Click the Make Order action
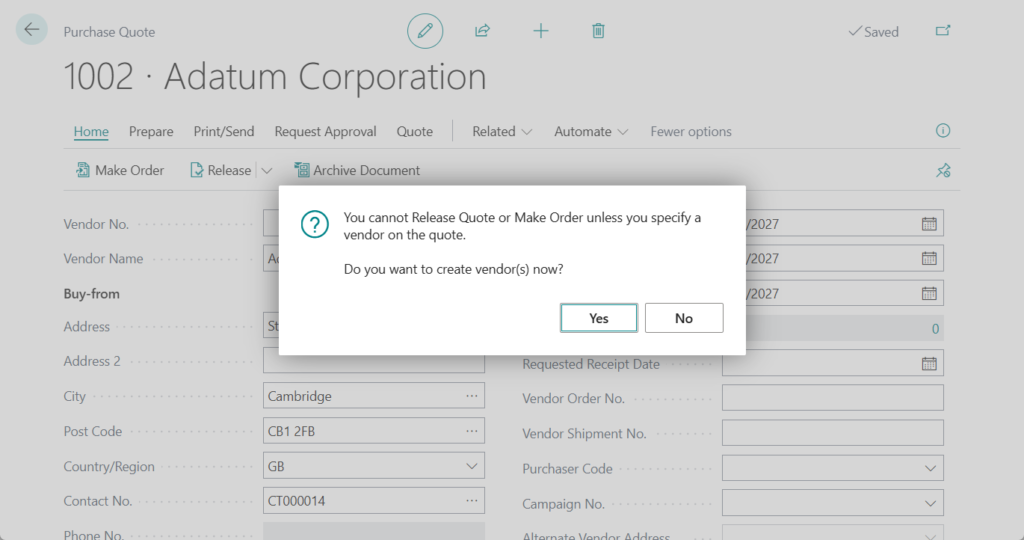The height and width of the screenshot is (540, 1024). click(120, 171)
